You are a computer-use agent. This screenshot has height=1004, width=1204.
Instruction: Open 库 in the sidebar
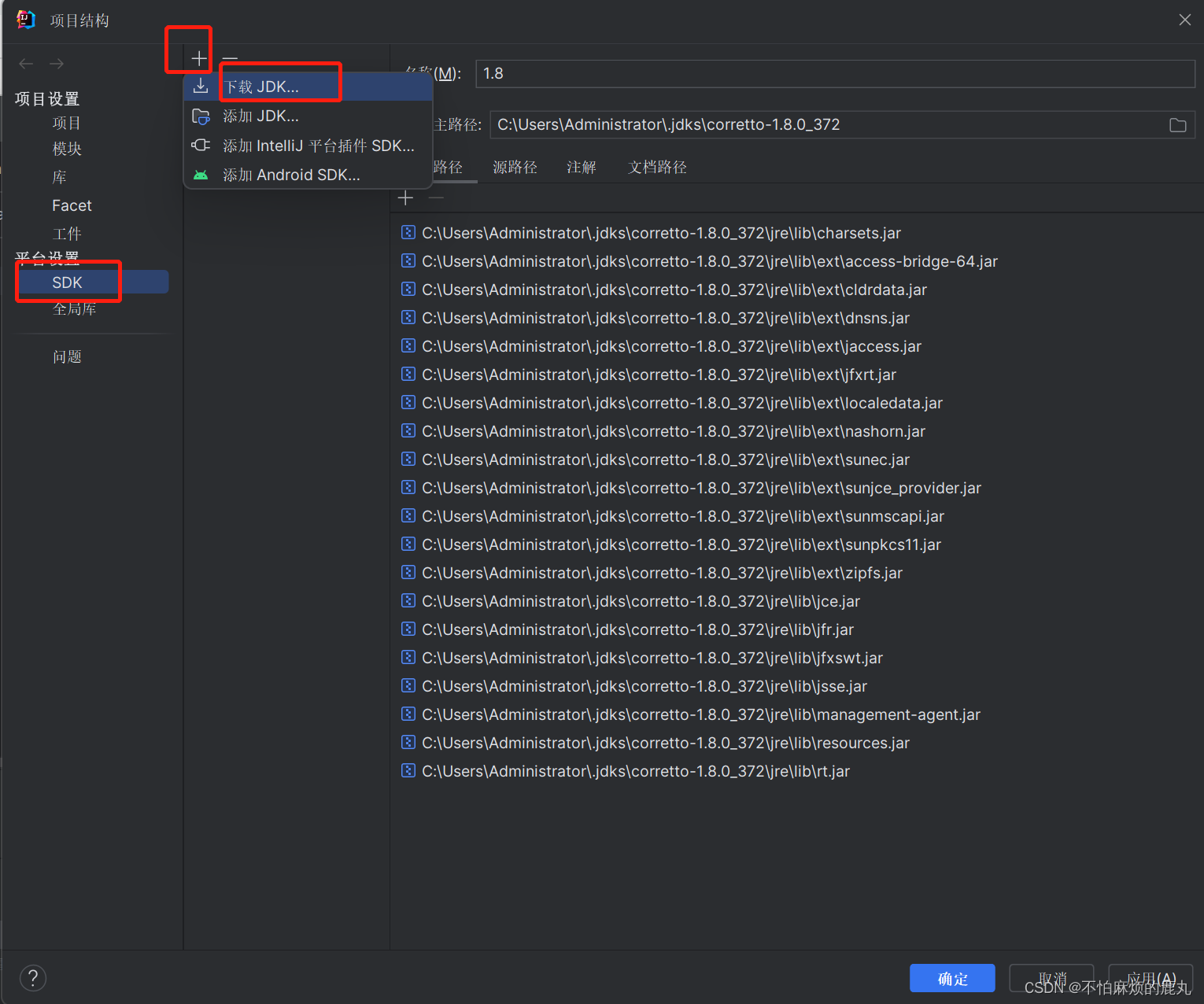[x=59, y=177]
